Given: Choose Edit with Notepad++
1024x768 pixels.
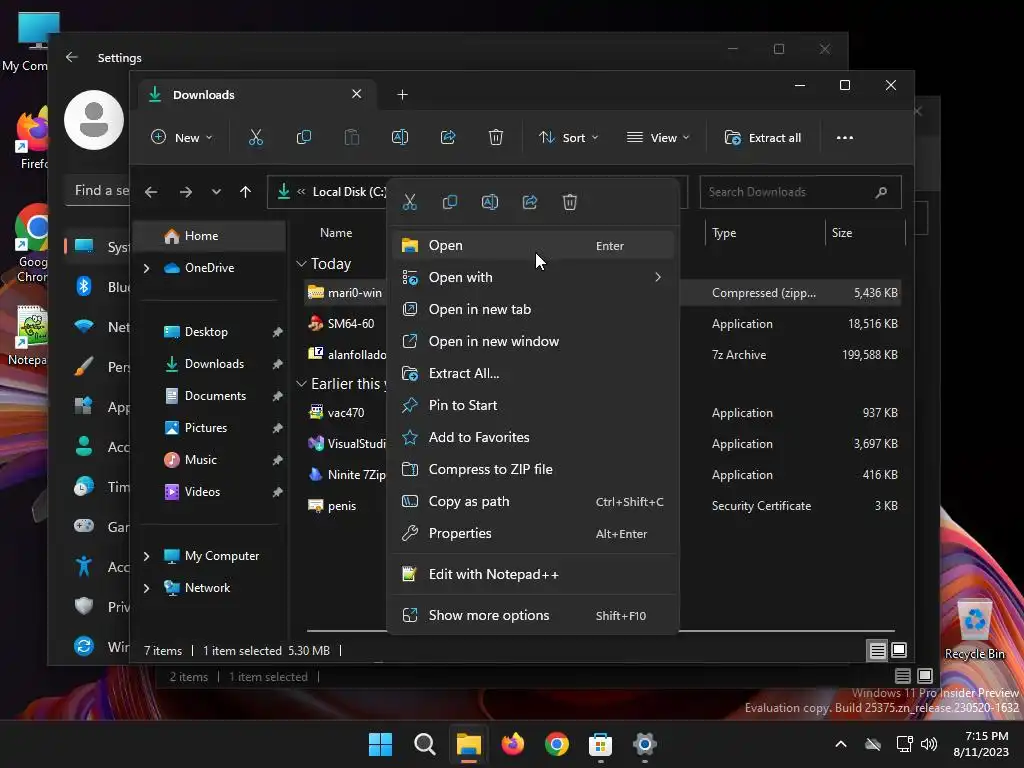Looking at the screenshot, I should [x=533, y=575].
